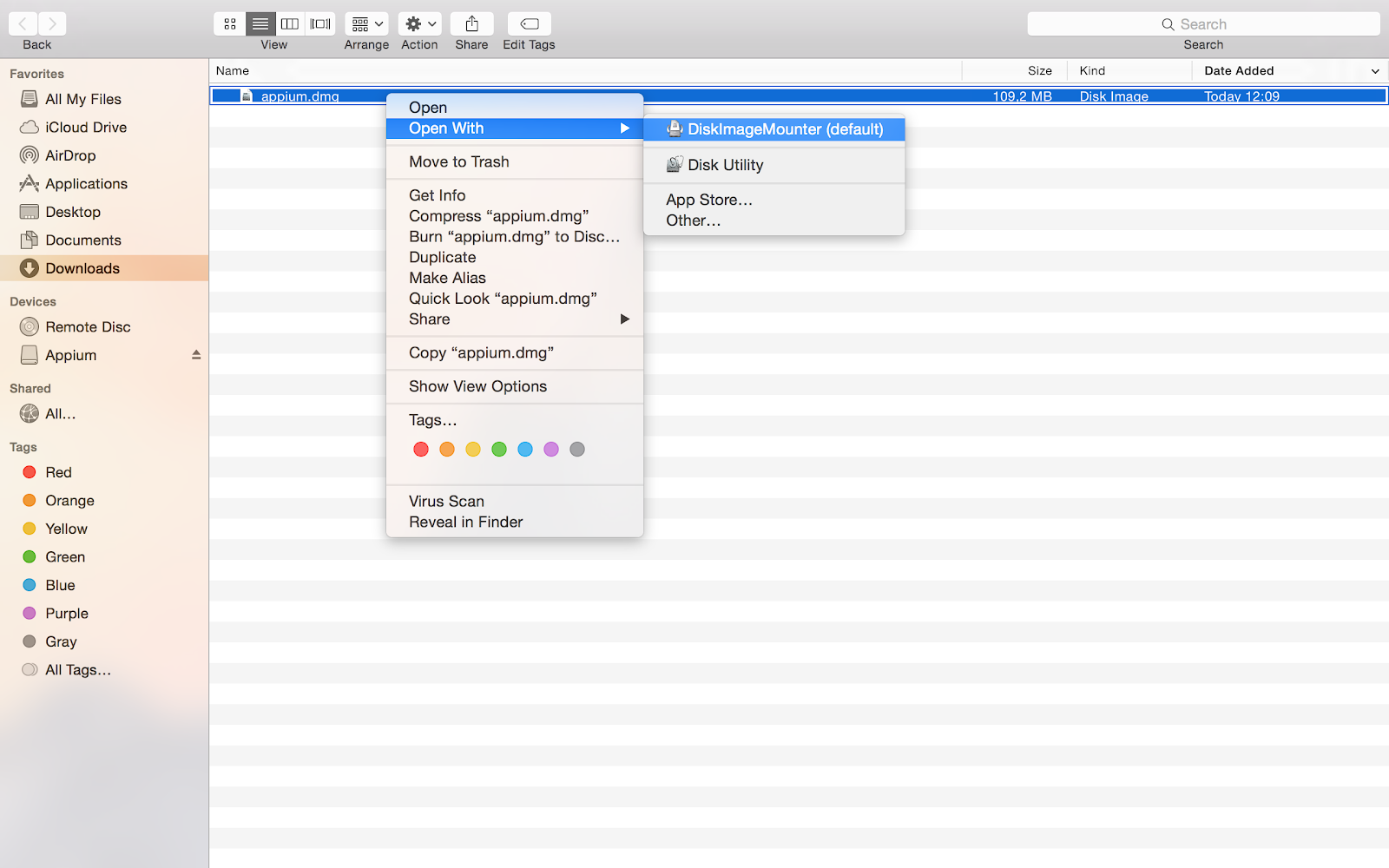This screenshot has width=1389, height=868.
Task: Show files tagged Red in sidebar
Action: (104, 472)
